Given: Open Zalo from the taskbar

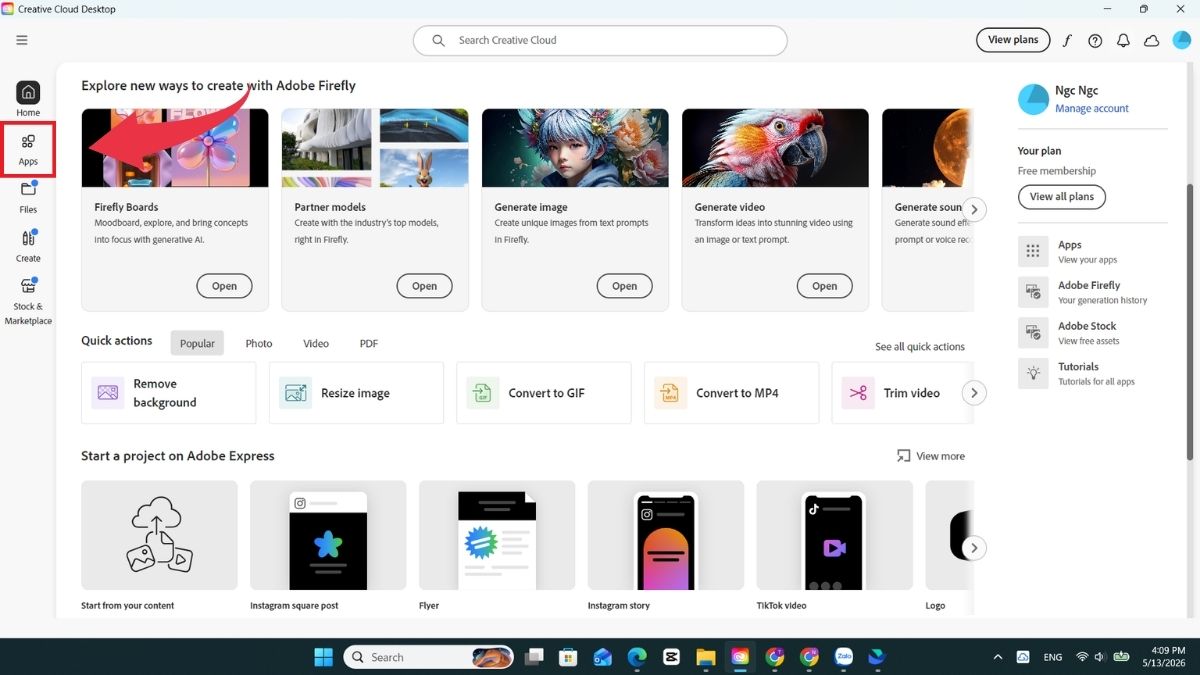Looking at the screenshot, I should [x=843, y=657].
